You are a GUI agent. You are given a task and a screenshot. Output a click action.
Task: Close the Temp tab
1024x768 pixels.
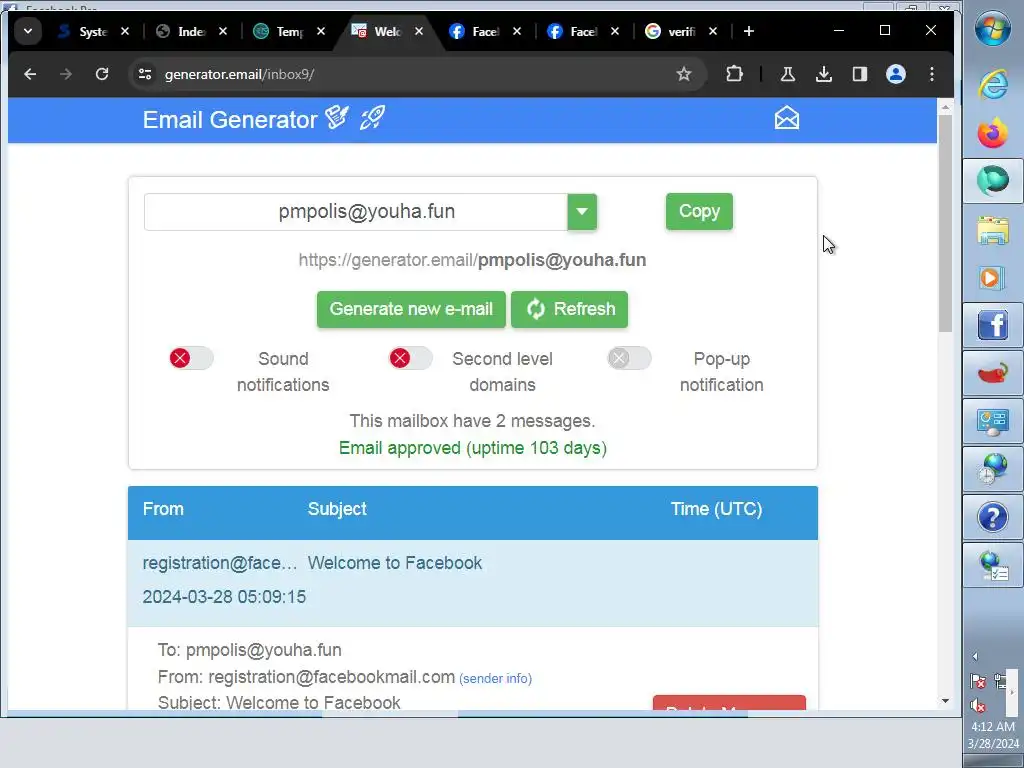click(x=321, y=31)
